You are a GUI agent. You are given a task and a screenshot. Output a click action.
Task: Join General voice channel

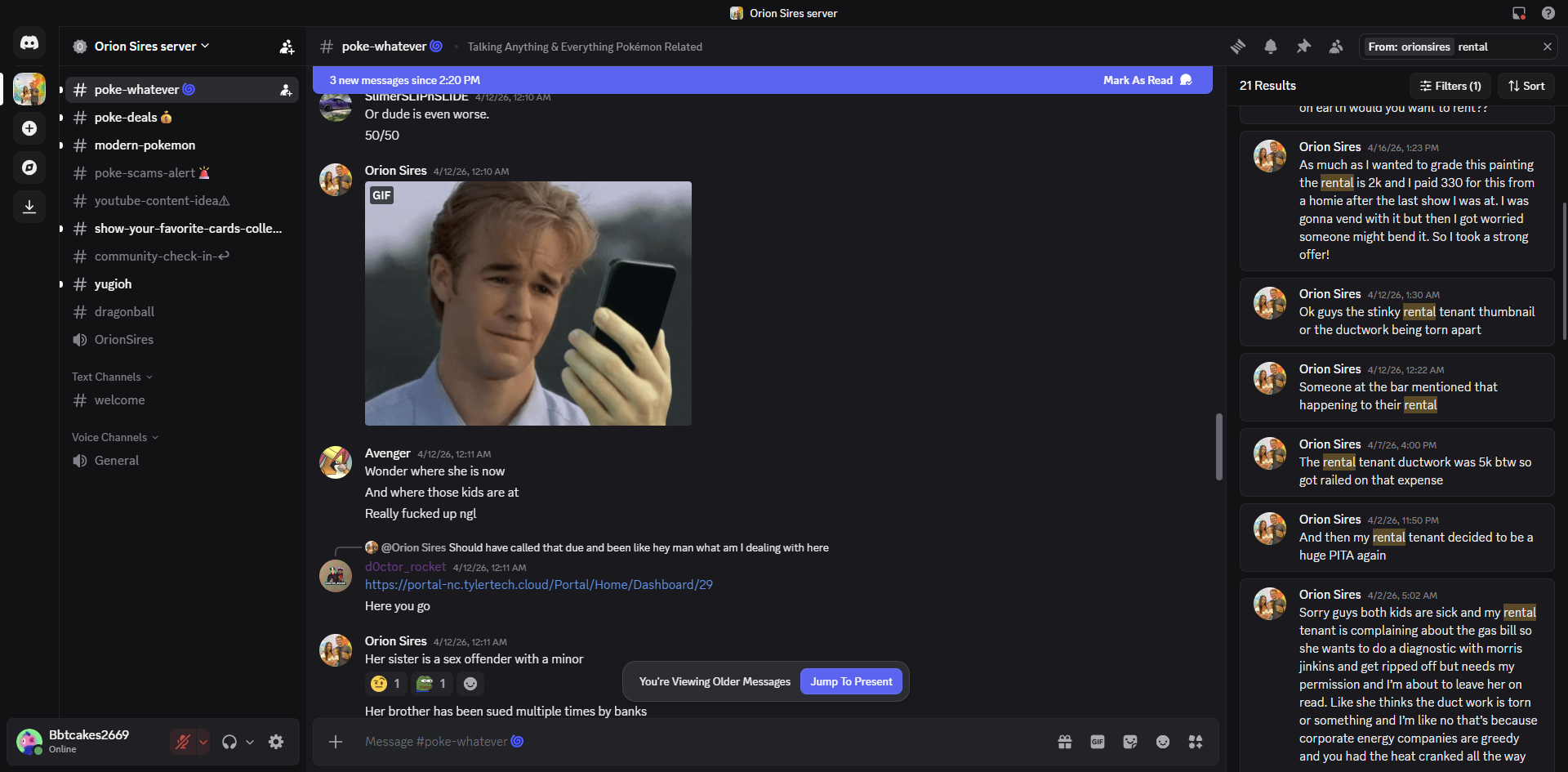pos(182,461)
